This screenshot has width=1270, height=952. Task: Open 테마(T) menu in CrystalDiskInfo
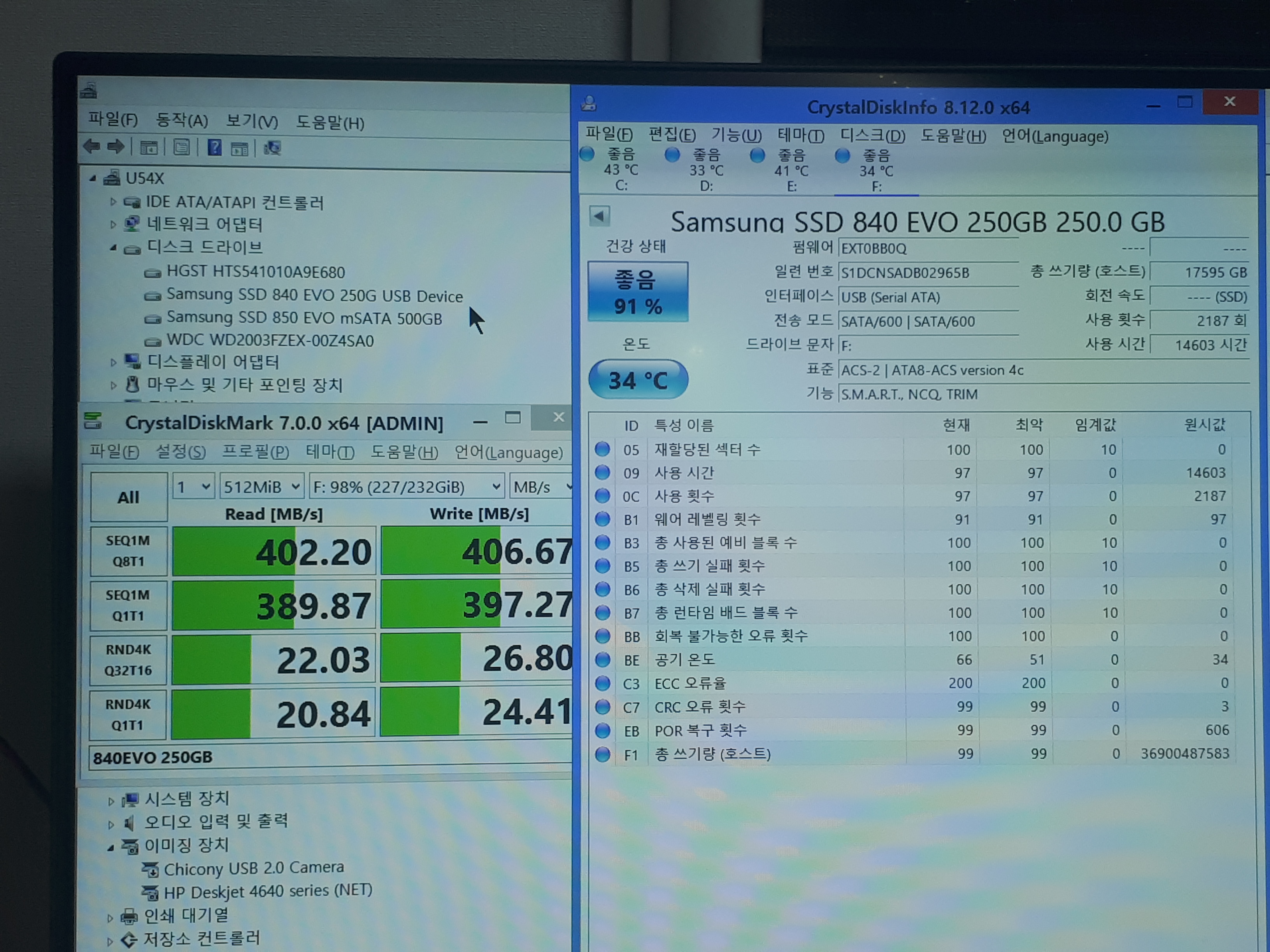pos(801,135)
